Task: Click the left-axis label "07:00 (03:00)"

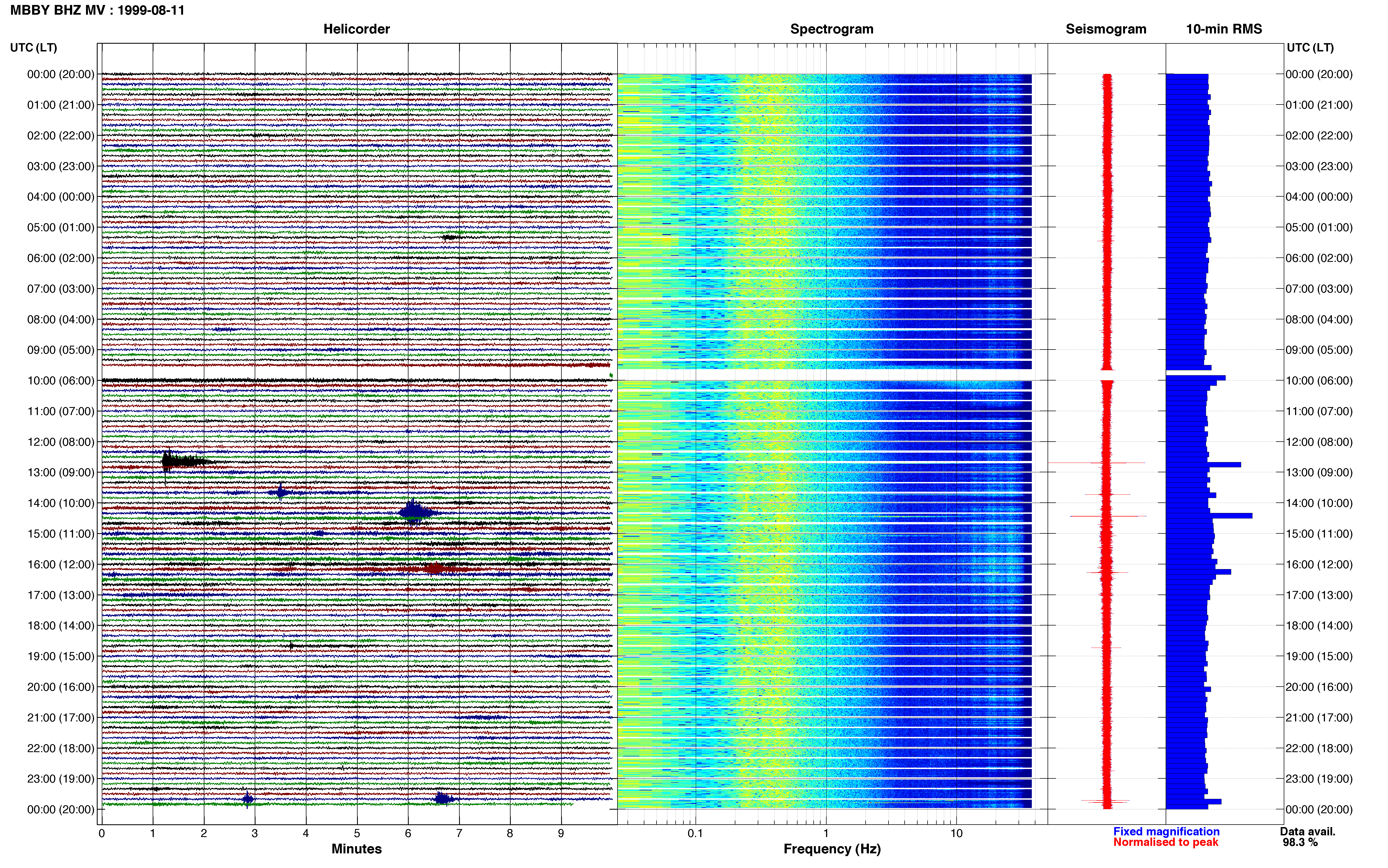Action: 61,289
